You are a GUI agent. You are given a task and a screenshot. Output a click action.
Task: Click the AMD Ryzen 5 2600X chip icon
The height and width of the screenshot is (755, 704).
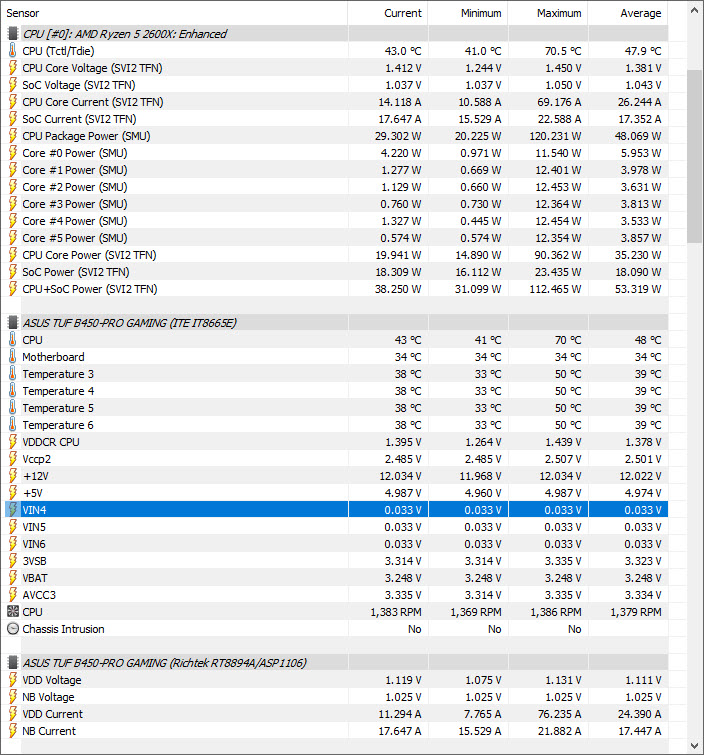pyautogui.click(x=13, y=34)
